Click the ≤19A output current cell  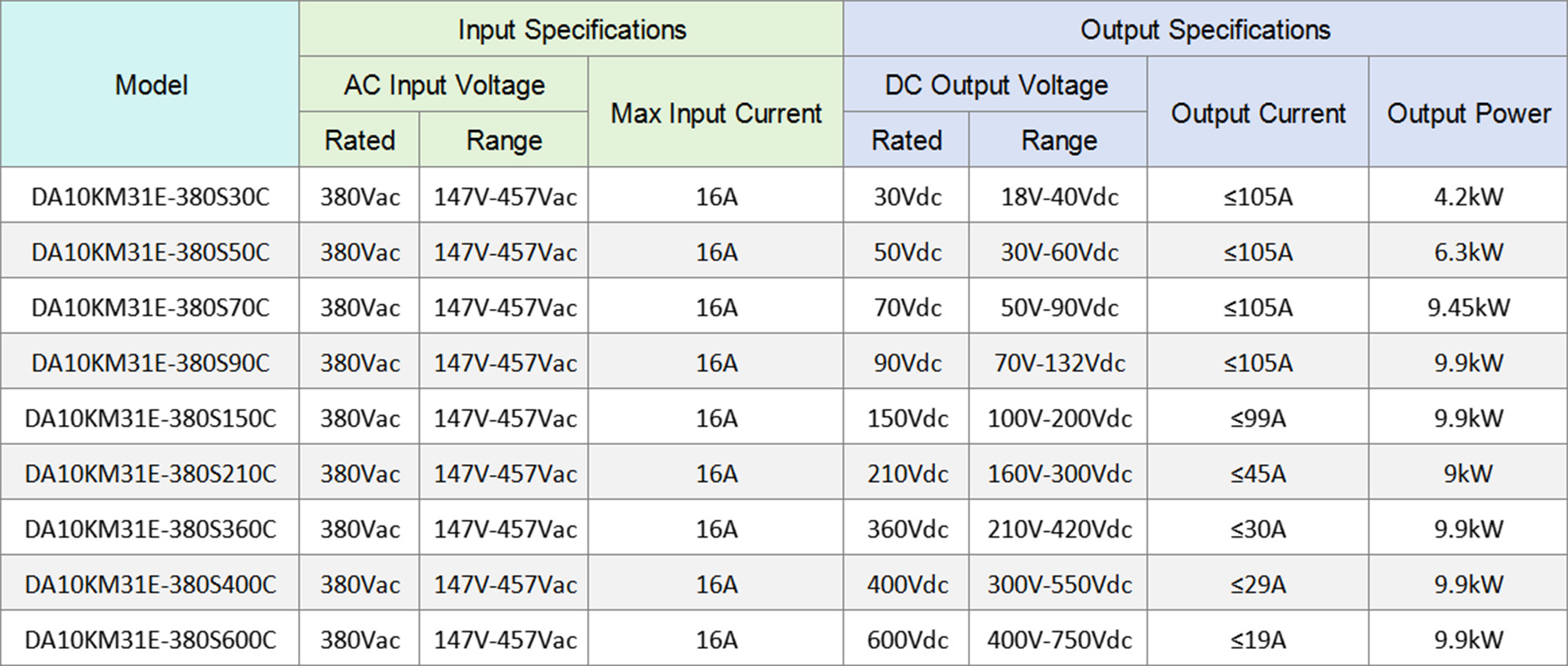(1258, 640)
